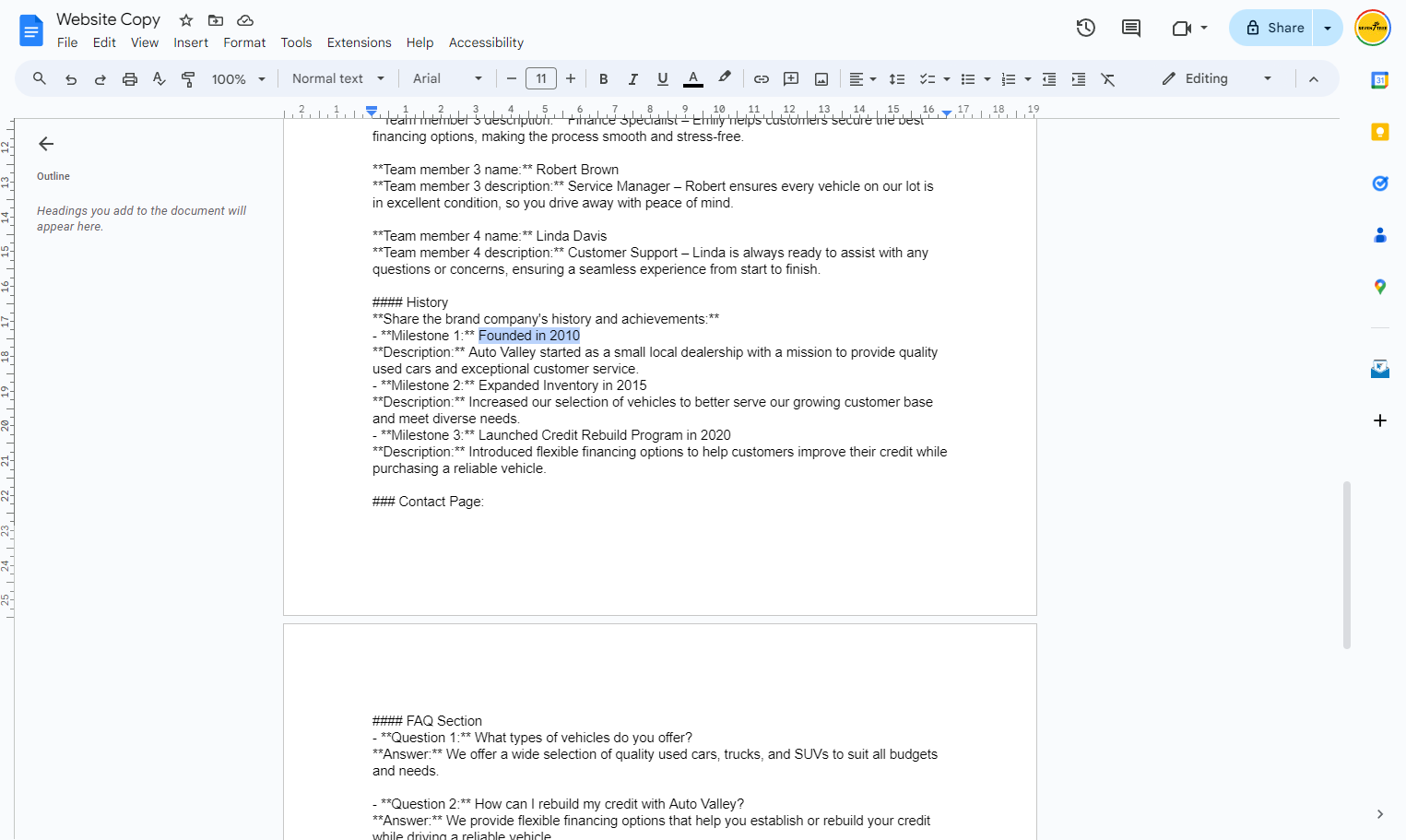Decrease paragraph indent

(1049, 79)
